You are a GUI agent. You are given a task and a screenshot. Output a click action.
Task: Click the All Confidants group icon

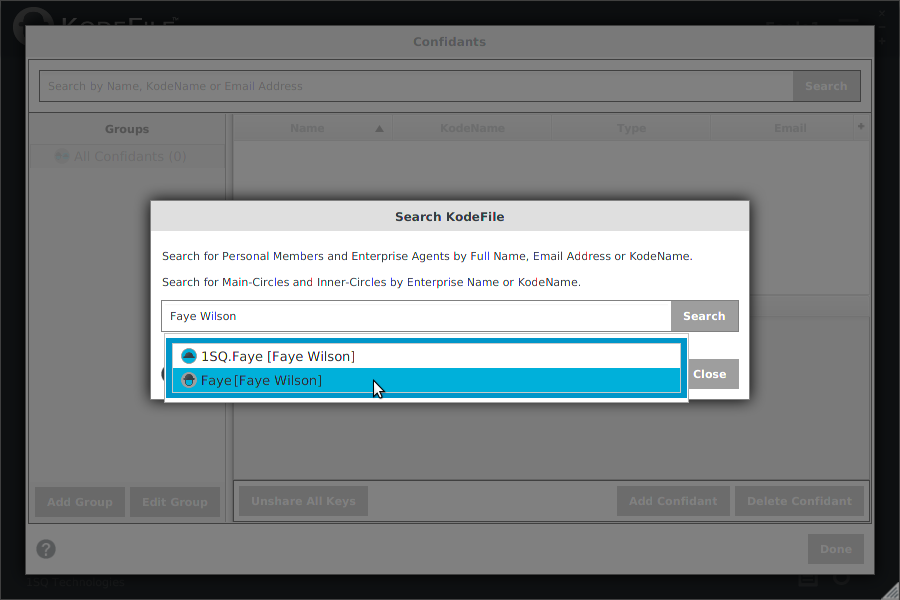click(x=61, y=156)
